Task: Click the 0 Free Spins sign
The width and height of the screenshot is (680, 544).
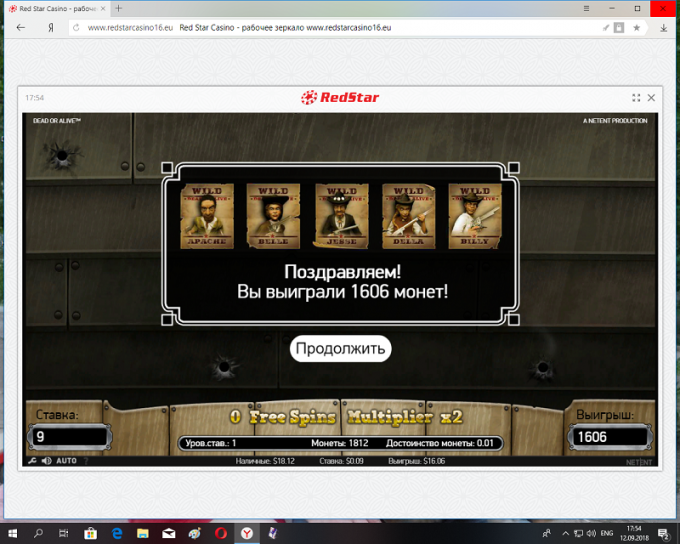Action: pos(283,417)
